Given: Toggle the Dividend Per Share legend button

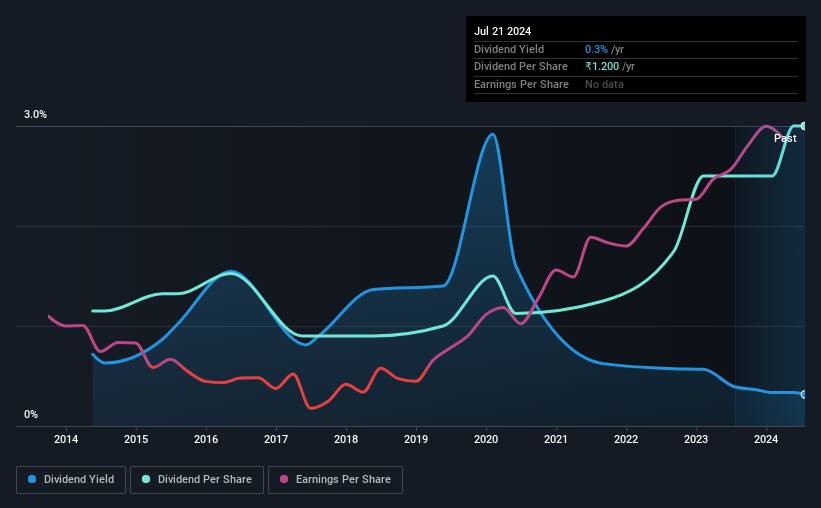Looking at the screenshot, I should pos(197,480).
